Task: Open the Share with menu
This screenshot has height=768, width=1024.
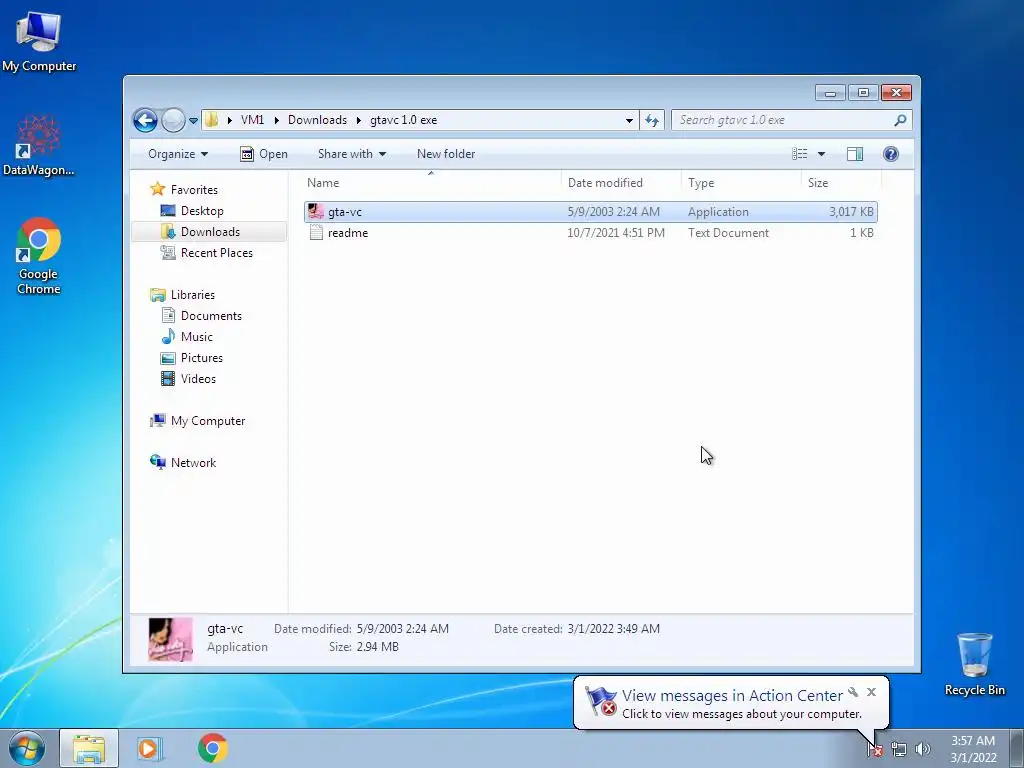Action: [351, 154]
